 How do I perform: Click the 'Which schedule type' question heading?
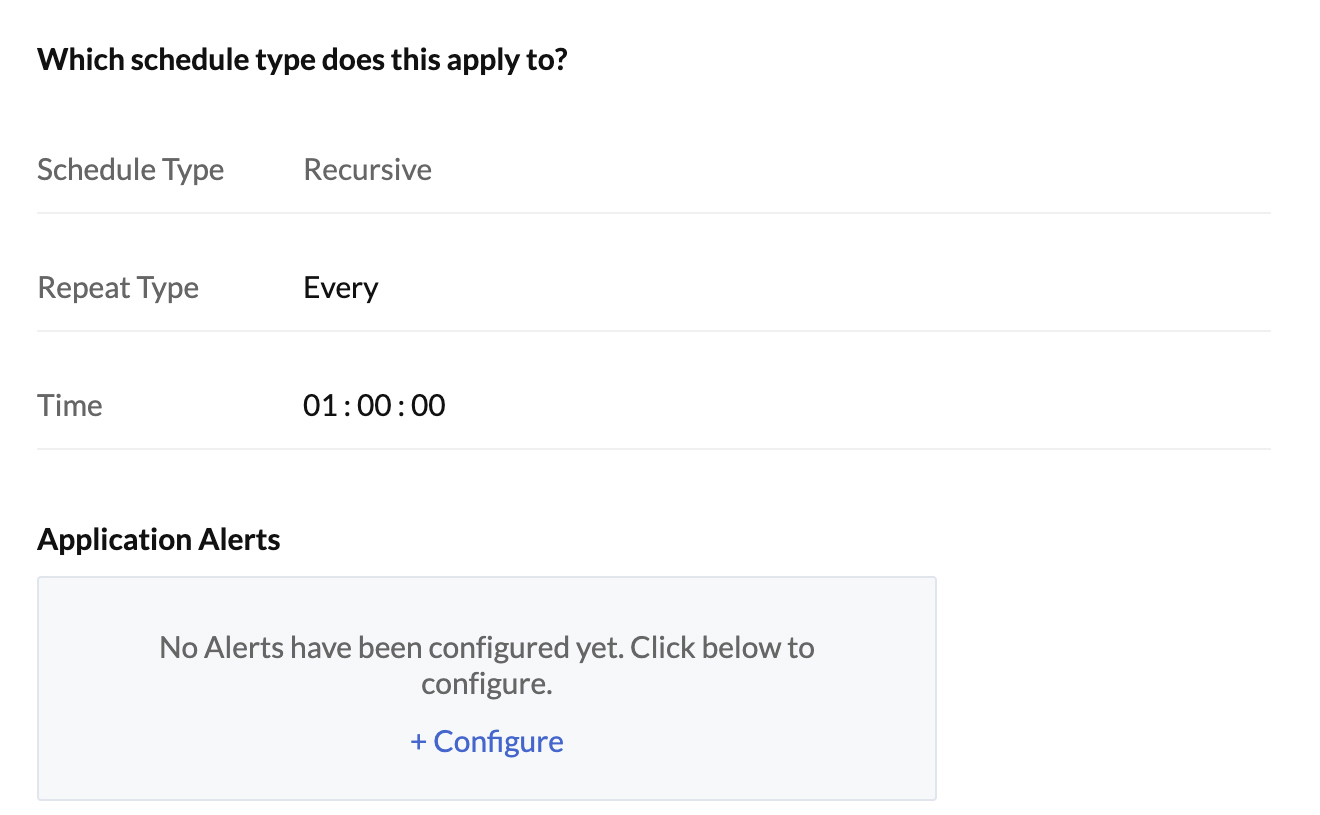pos(302,60)
